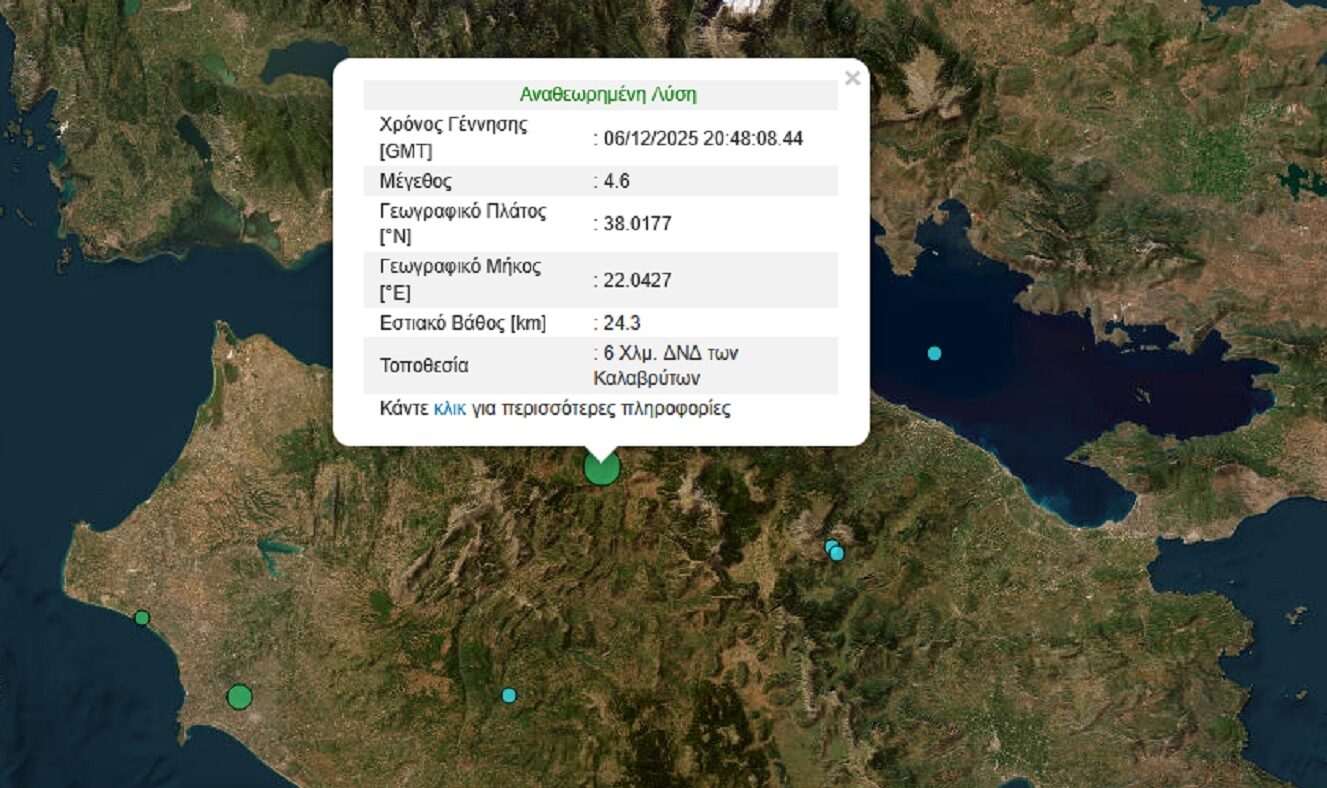Click the "Τοποθεσία" row label
The image size is (1327, 788).
(423, 366)
